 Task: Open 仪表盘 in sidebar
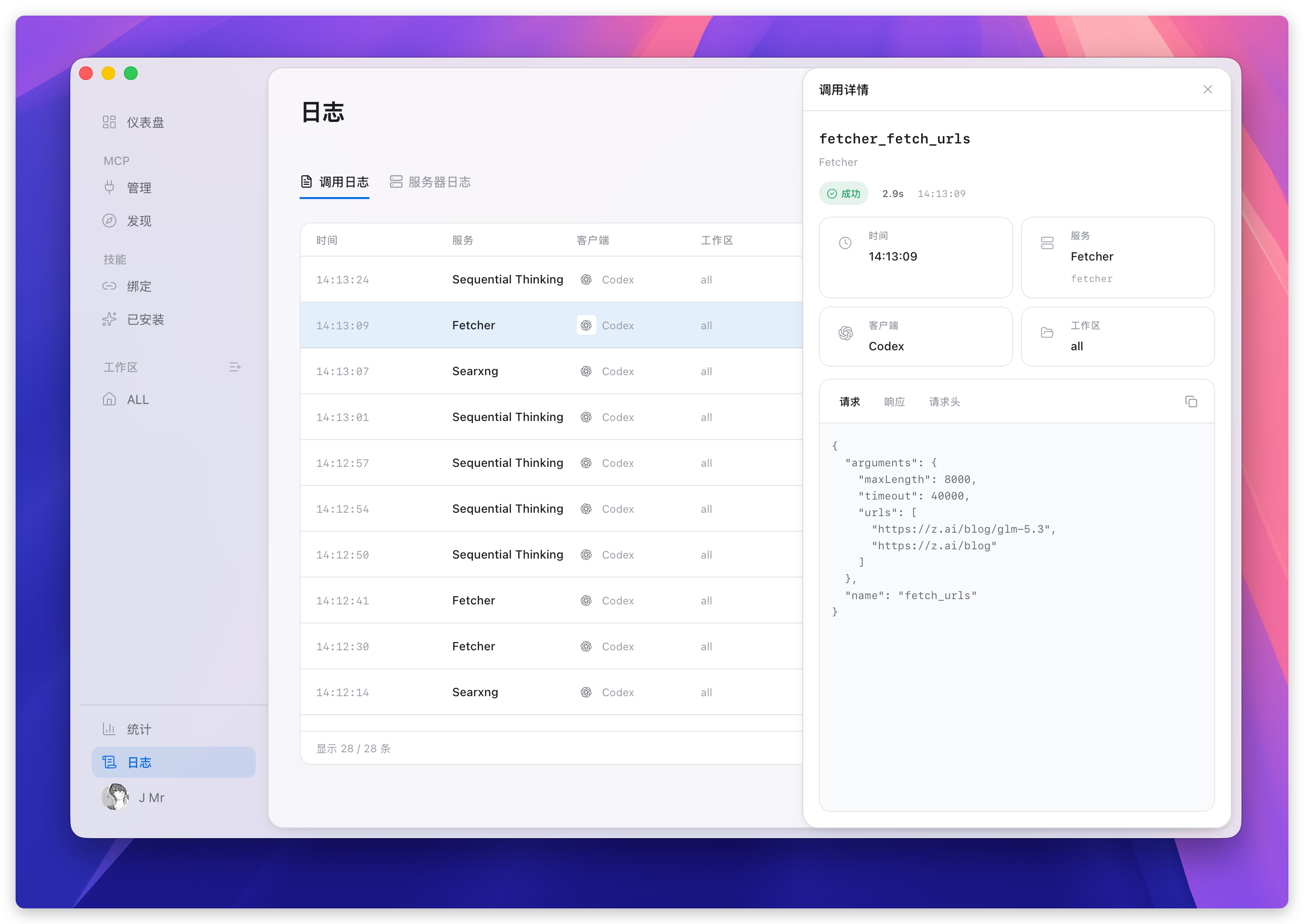point(174,122)
